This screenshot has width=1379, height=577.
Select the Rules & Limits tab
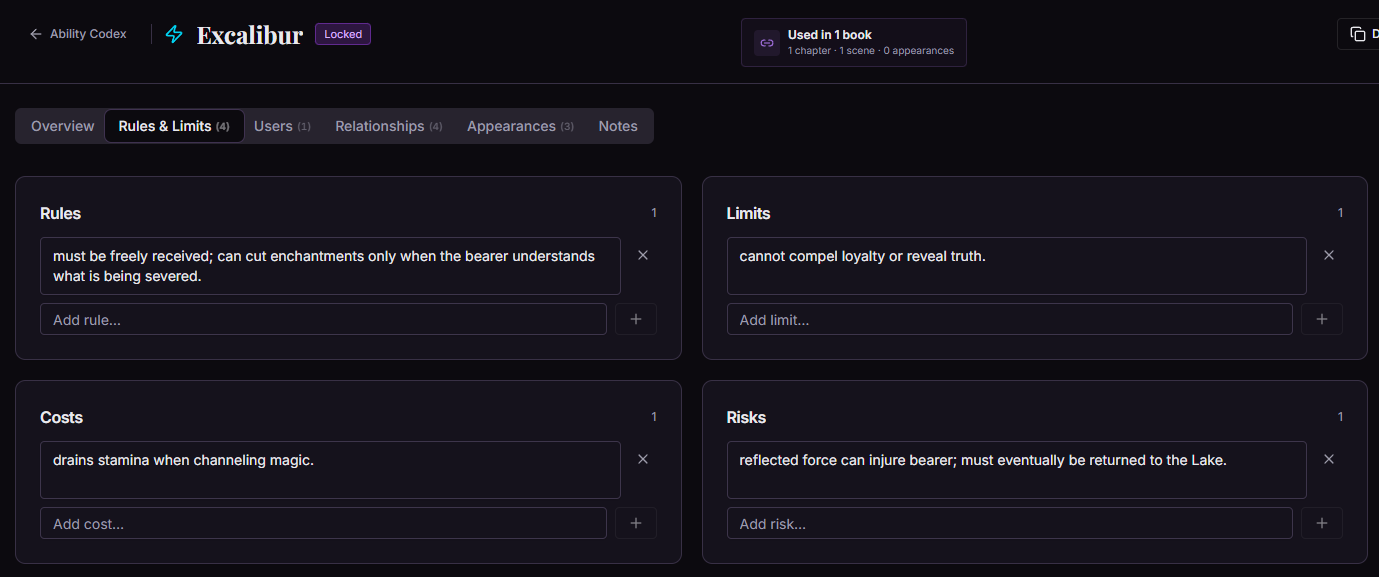(x=174, y=126)
